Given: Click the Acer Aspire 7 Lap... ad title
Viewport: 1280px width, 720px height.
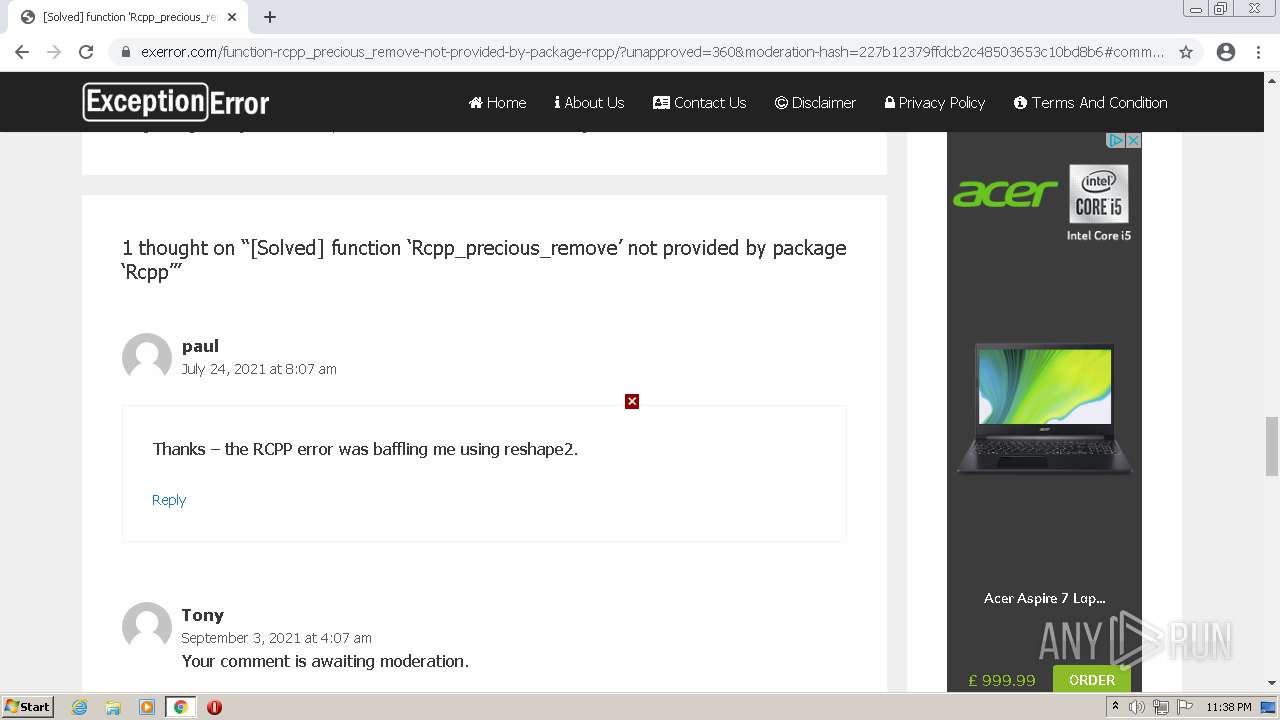Looking at the screenshot, I should tap(1045, 598).
